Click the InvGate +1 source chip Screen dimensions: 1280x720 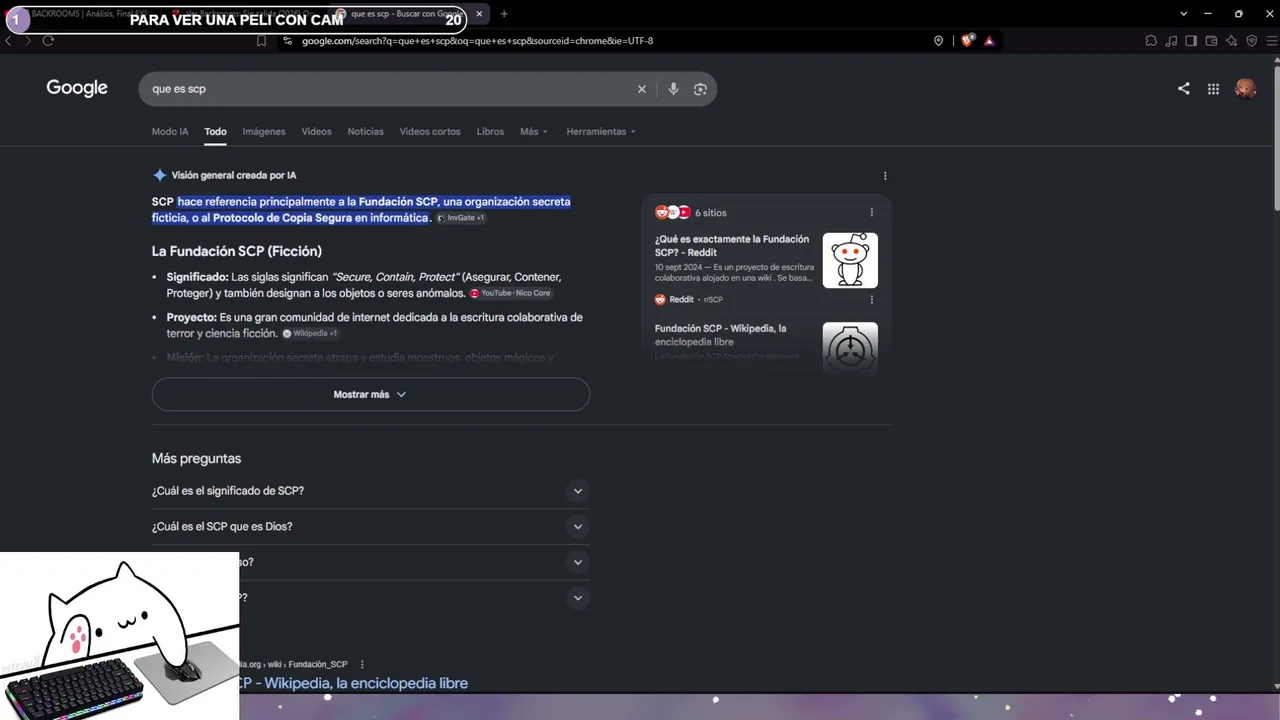click(461, 218)
